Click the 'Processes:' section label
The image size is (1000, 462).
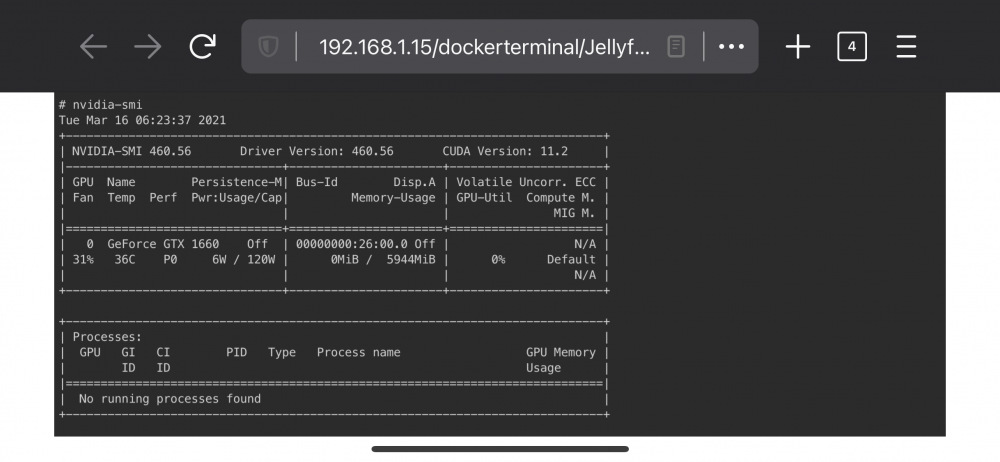pyautogui.click(x=107, y=337)
